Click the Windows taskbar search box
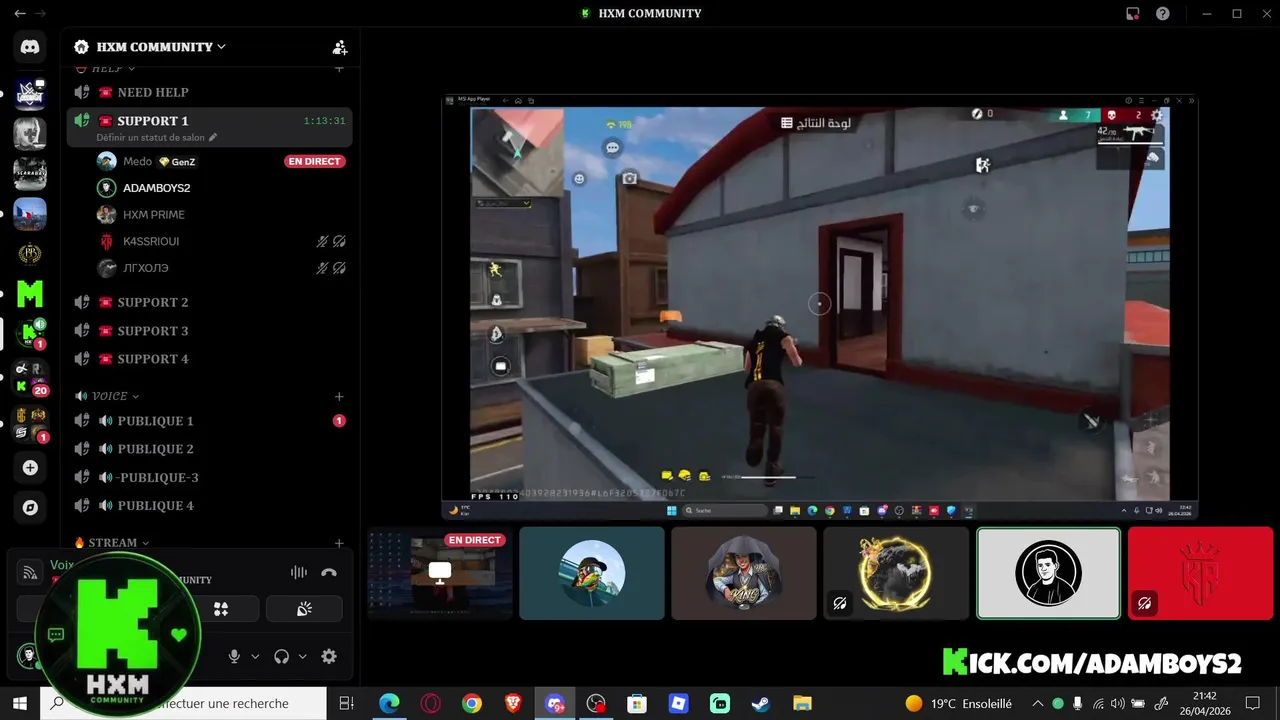Viewport: 1280px width, 720px height. (x=182, y=703)
